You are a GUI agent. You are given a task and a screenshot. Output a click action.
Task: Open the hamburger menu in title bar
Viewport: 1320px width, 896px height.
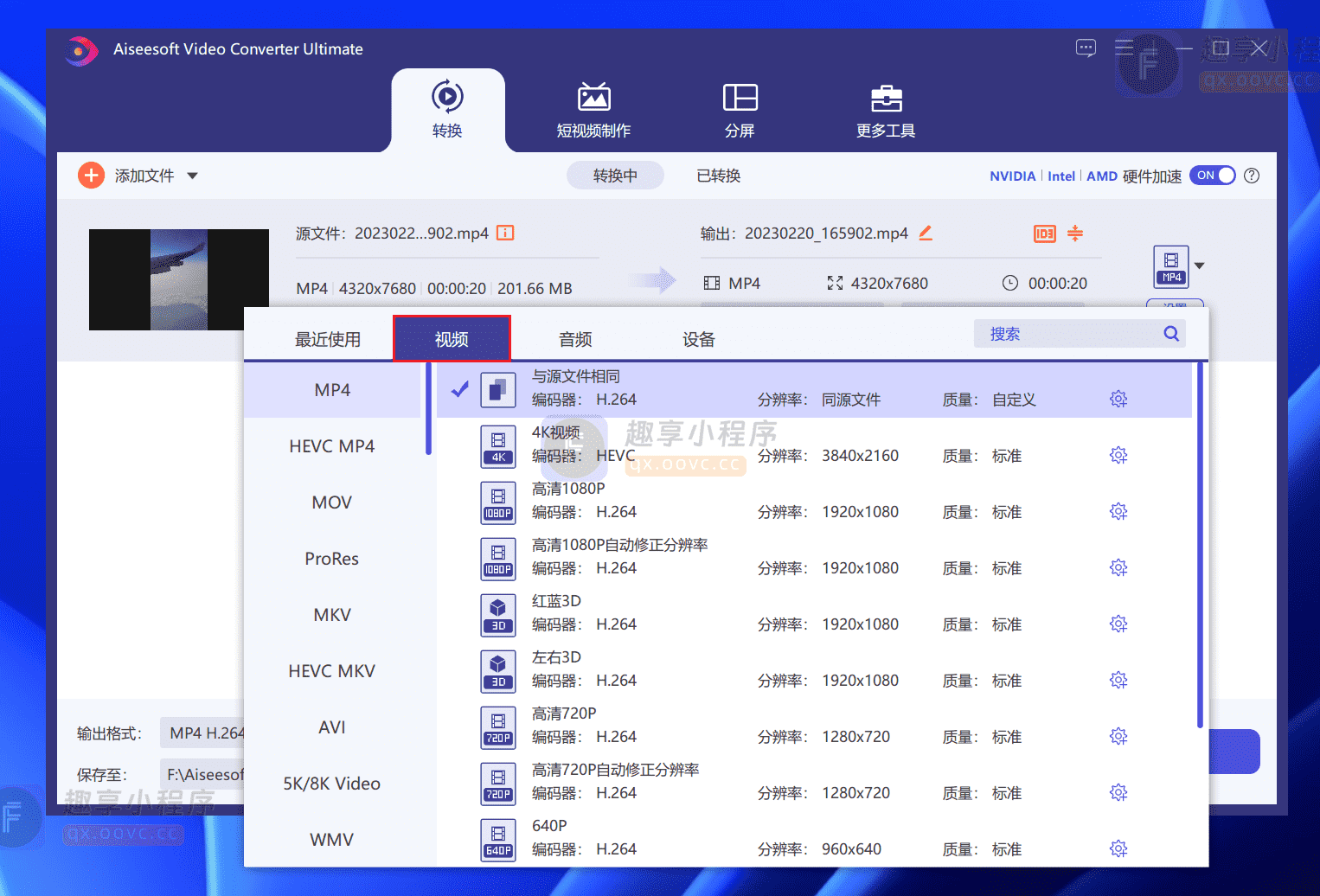click(1124, 48)
